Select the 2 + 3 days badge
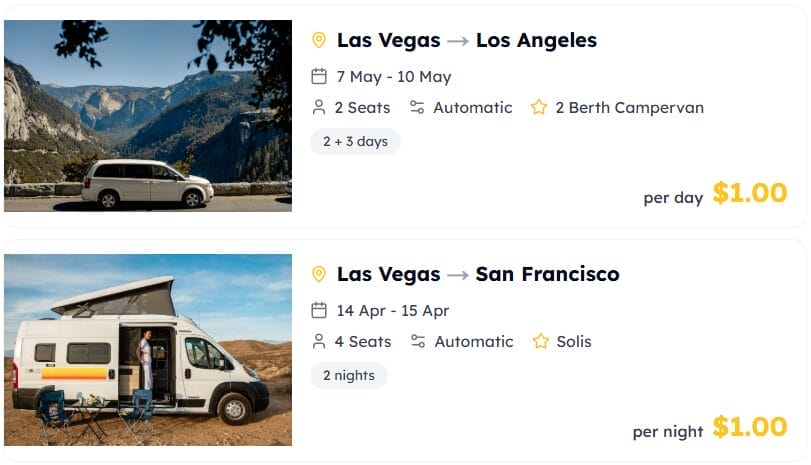 pyautogui.click(x=355, y=141)
